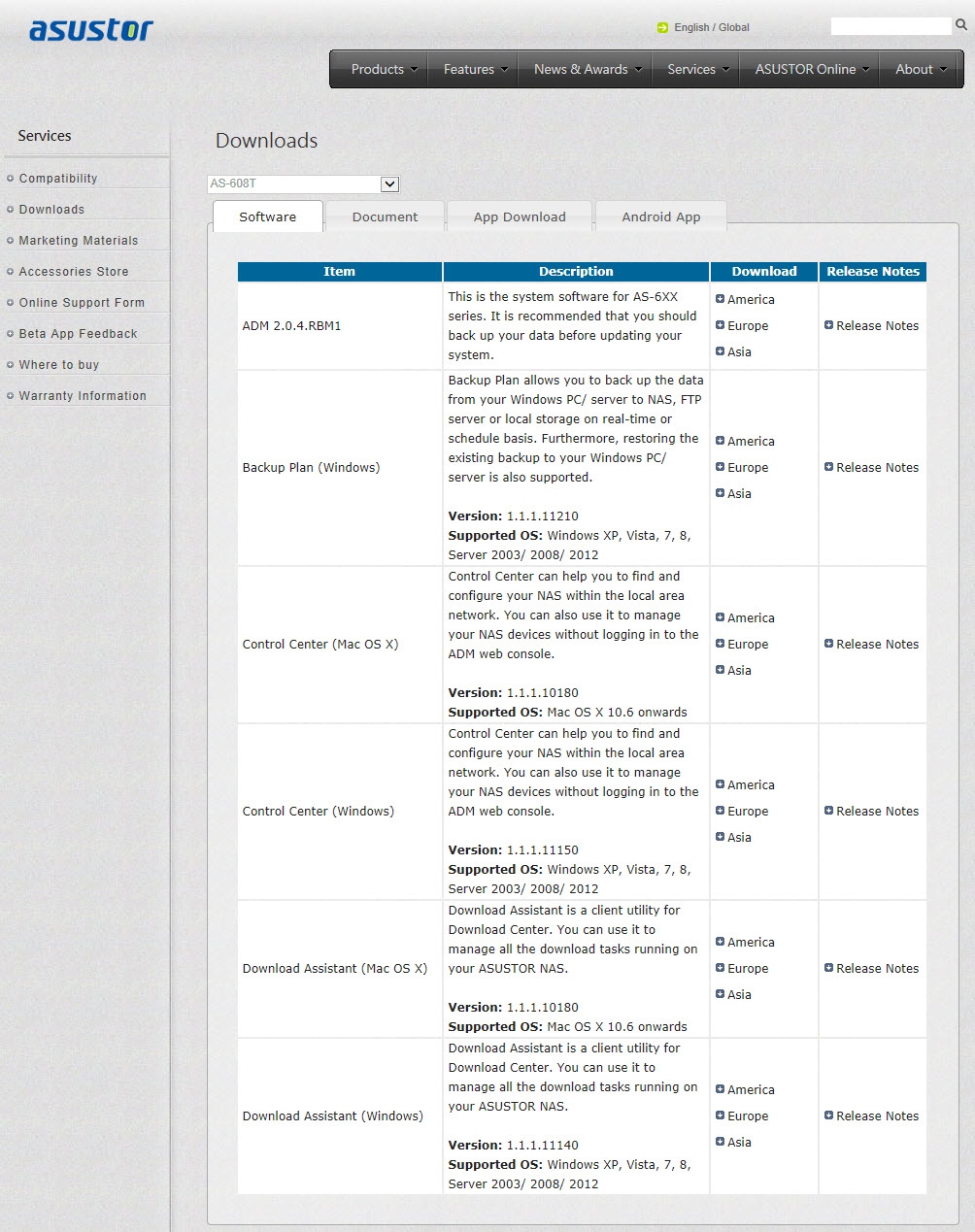Image resolution: width=975 pixels, height=1232 pixels.
Task: Switch to the Document tab
Action: pos(386,216)
